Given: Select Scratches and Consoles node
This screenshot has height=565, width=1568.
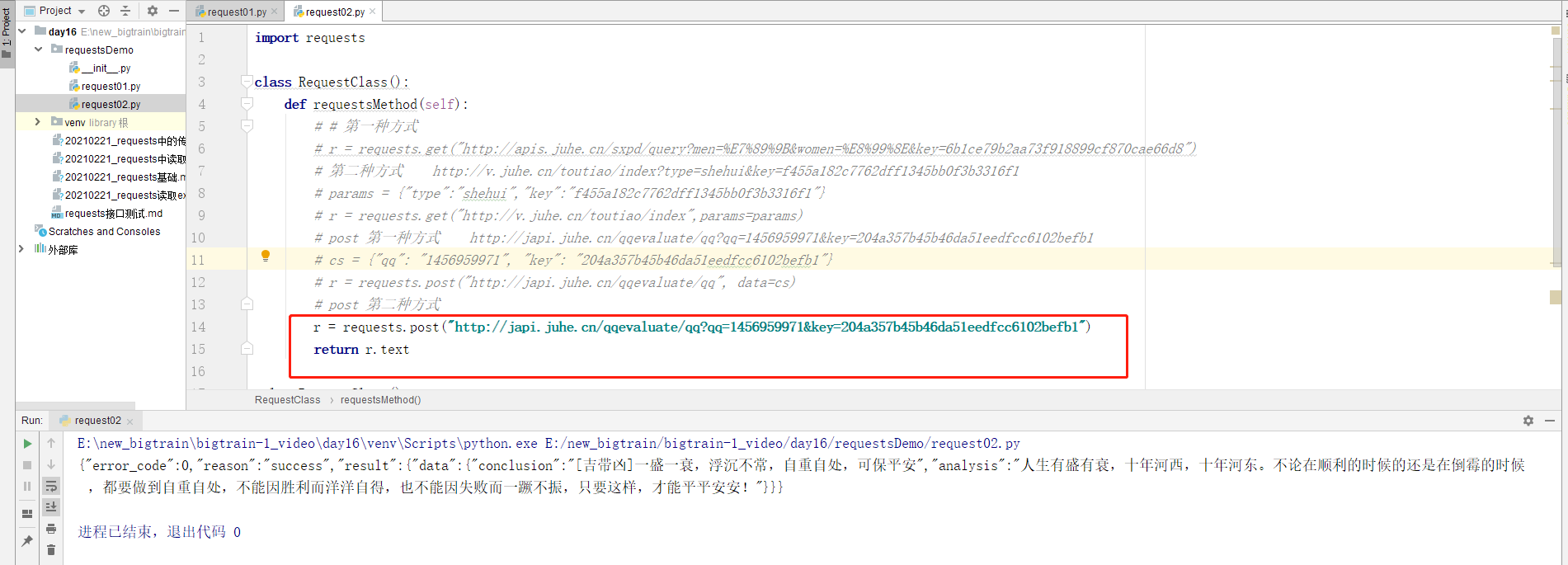Looking at the screenshot, I should pyautogui.click(x=97, y=232).
